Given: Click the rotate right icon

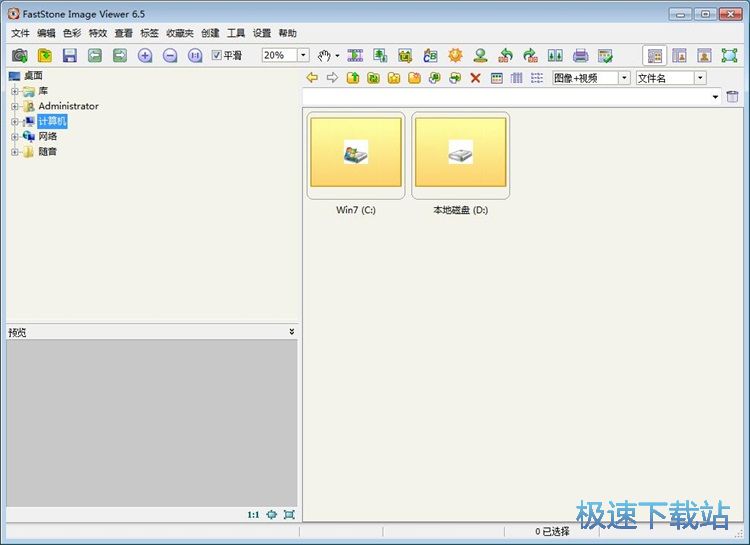Looking at the screenshot, I should (530, 56).
